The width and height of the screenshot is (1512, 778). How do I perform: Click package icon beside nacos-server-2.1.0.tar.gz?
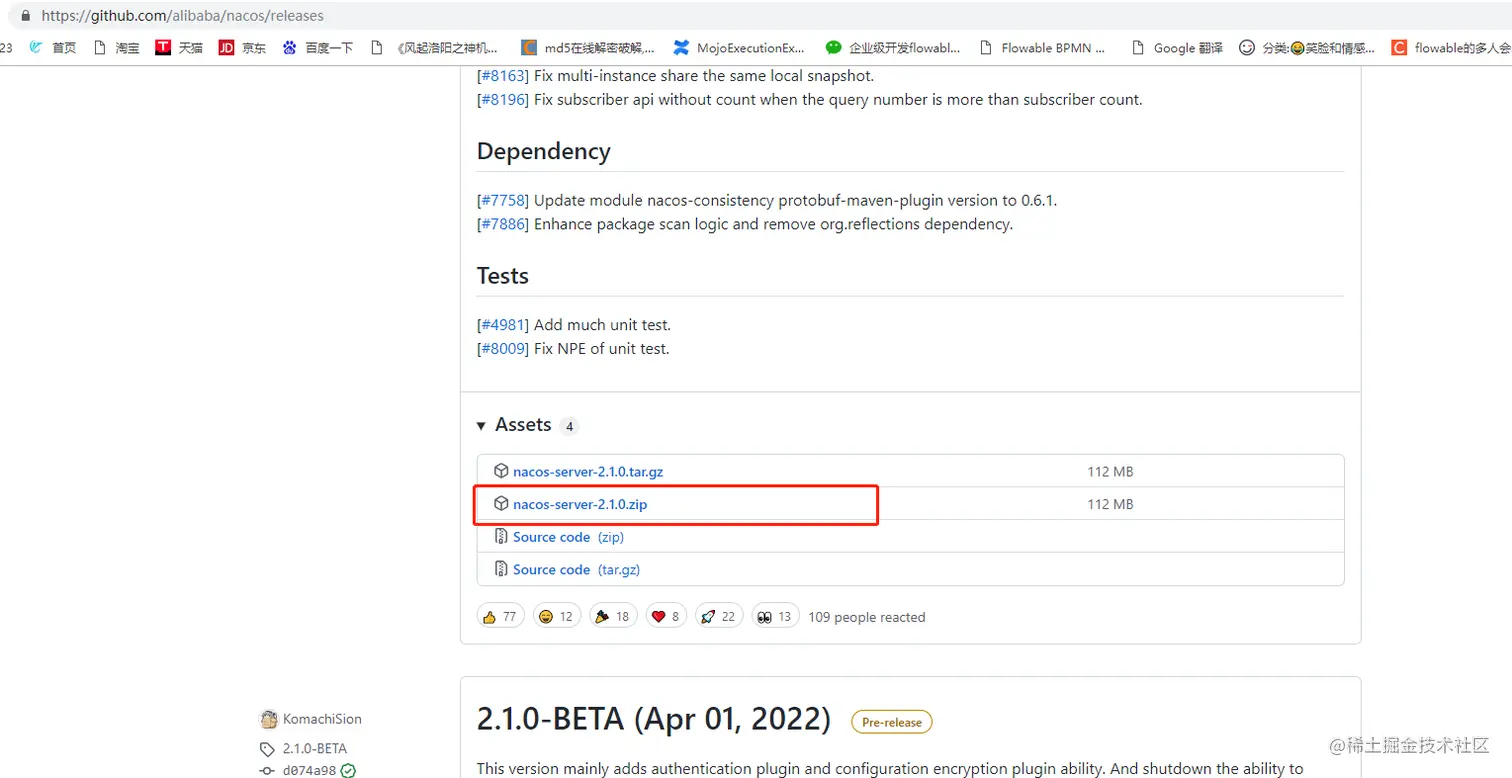(501, 471)
